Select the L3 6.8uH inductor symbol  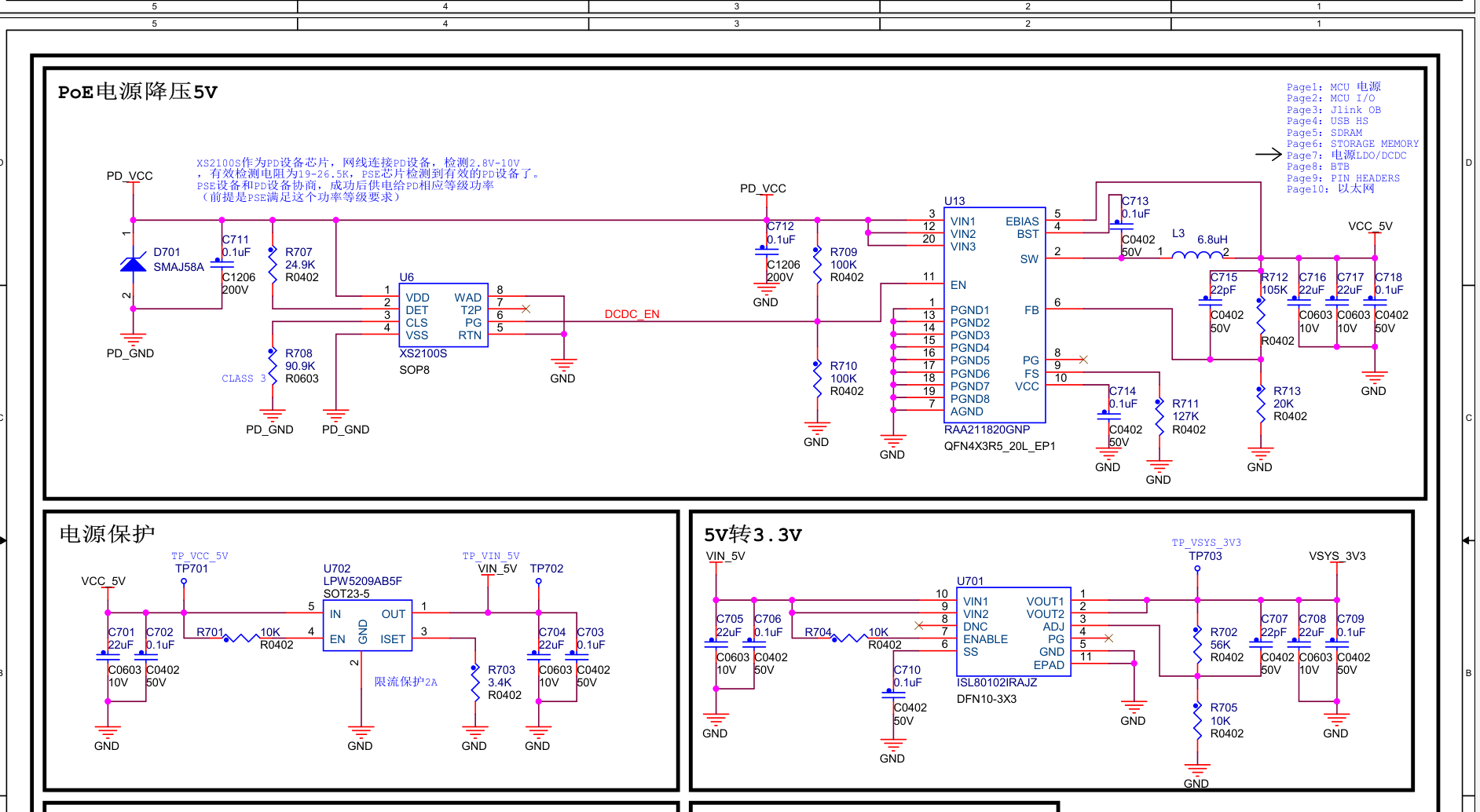tap(1197, 254)
